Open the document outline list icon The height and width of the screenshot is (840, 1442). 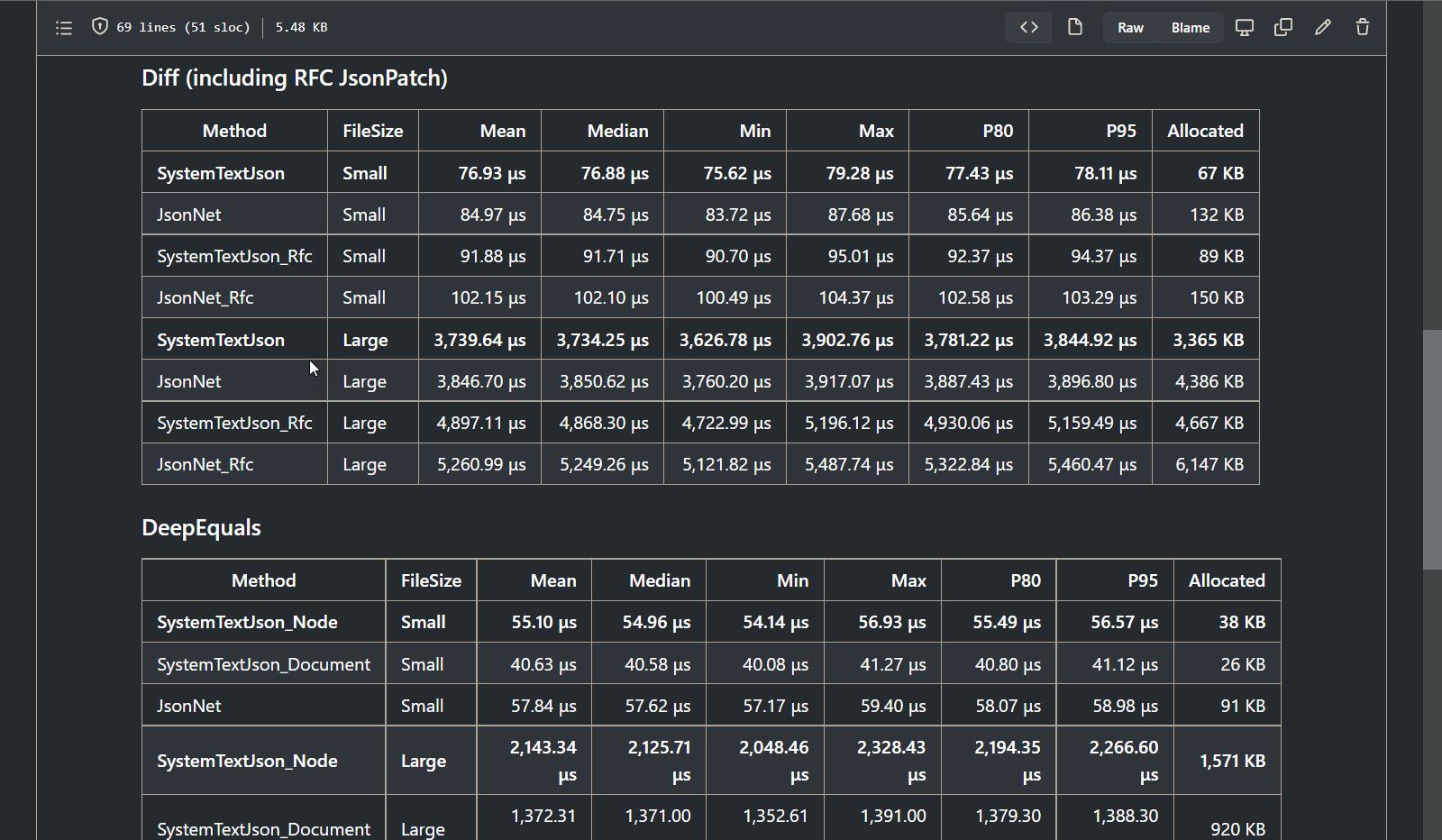[x=63, y=28]
